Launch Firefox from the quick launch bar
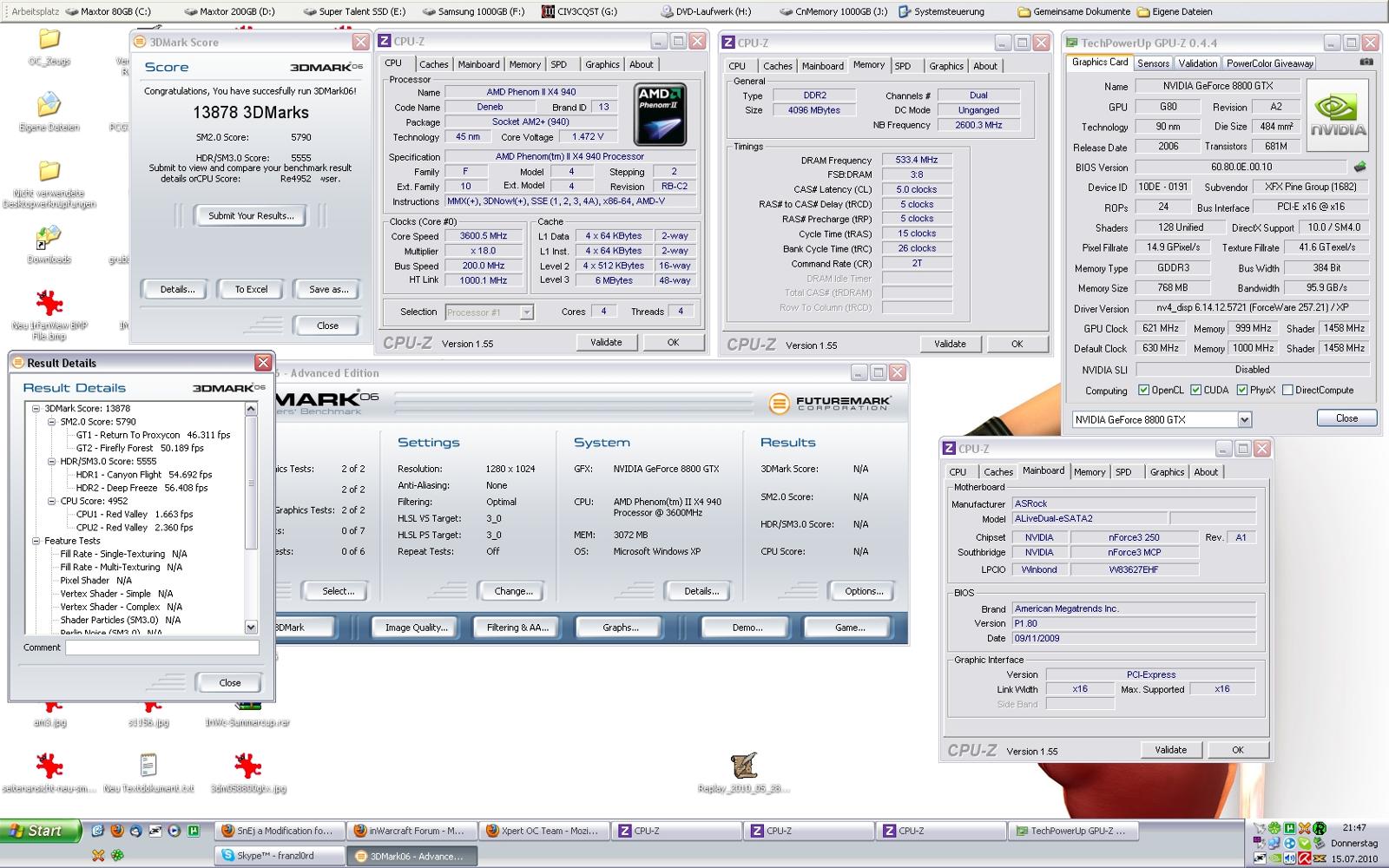The width and height of the screenshot is (1389, 868). tap(116, 831)
